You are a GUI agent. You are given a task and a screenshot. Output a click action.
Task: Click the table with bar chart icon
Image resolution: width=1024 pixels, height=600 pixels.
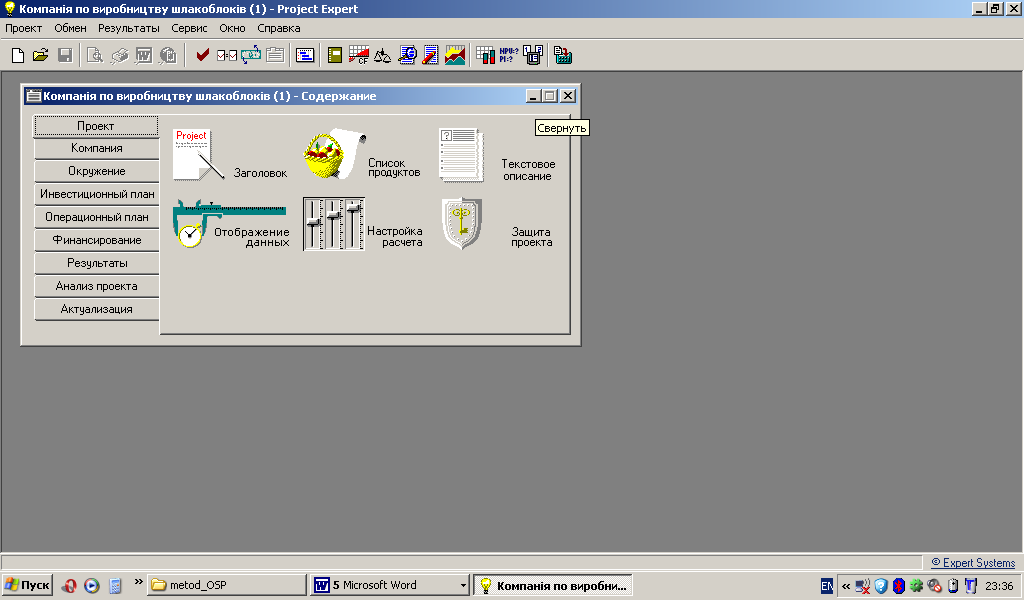(485, 55)
